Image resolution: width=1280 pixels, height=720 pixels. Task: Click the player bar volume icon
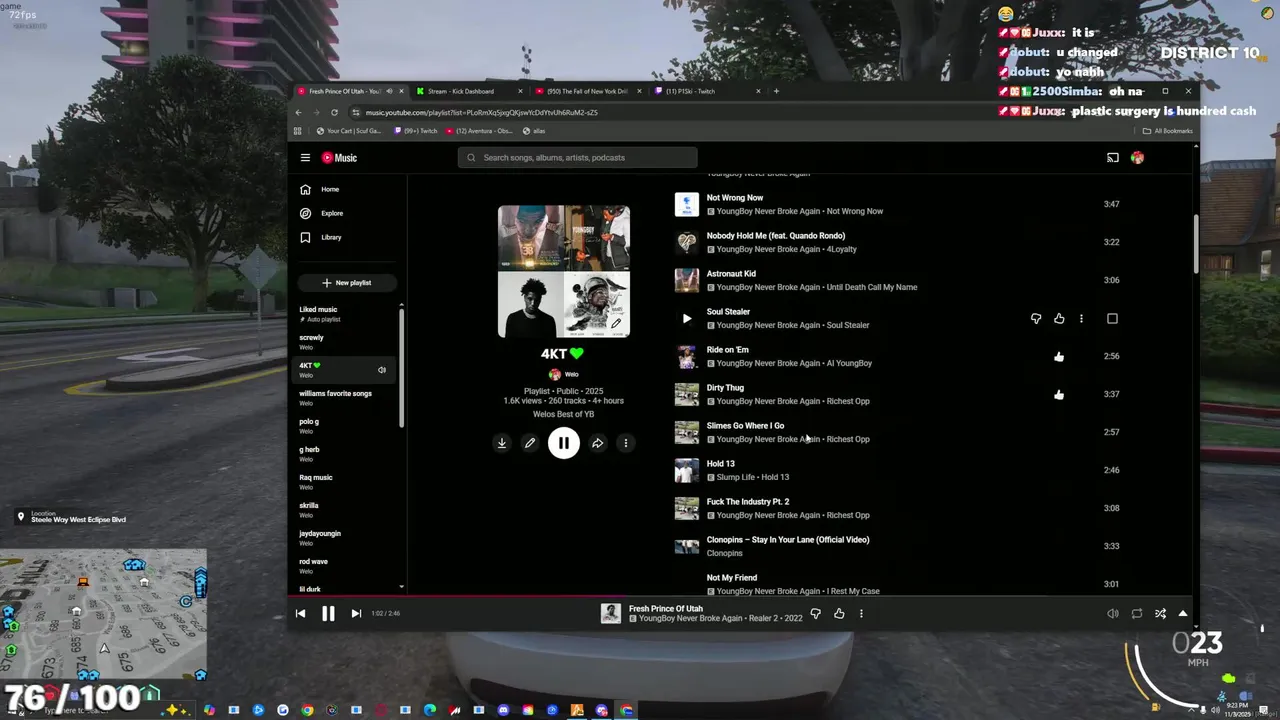[1112, 614]
